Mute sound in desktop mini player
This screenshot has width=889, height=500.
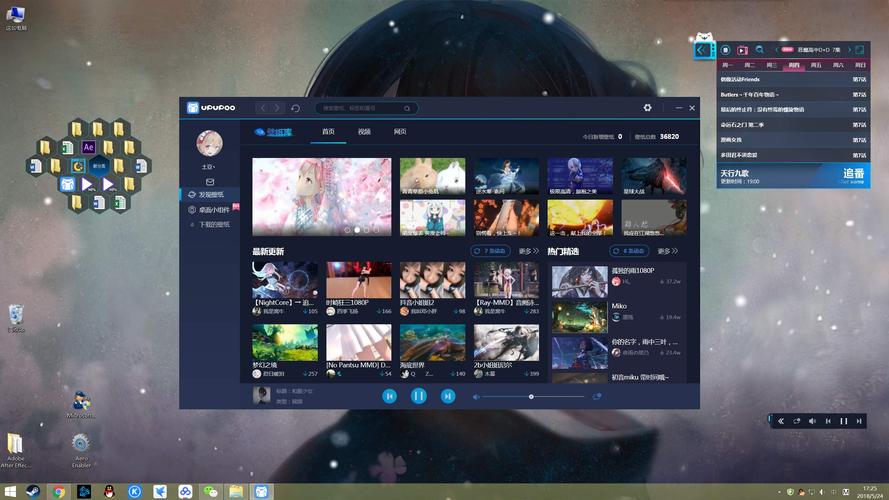812,421
